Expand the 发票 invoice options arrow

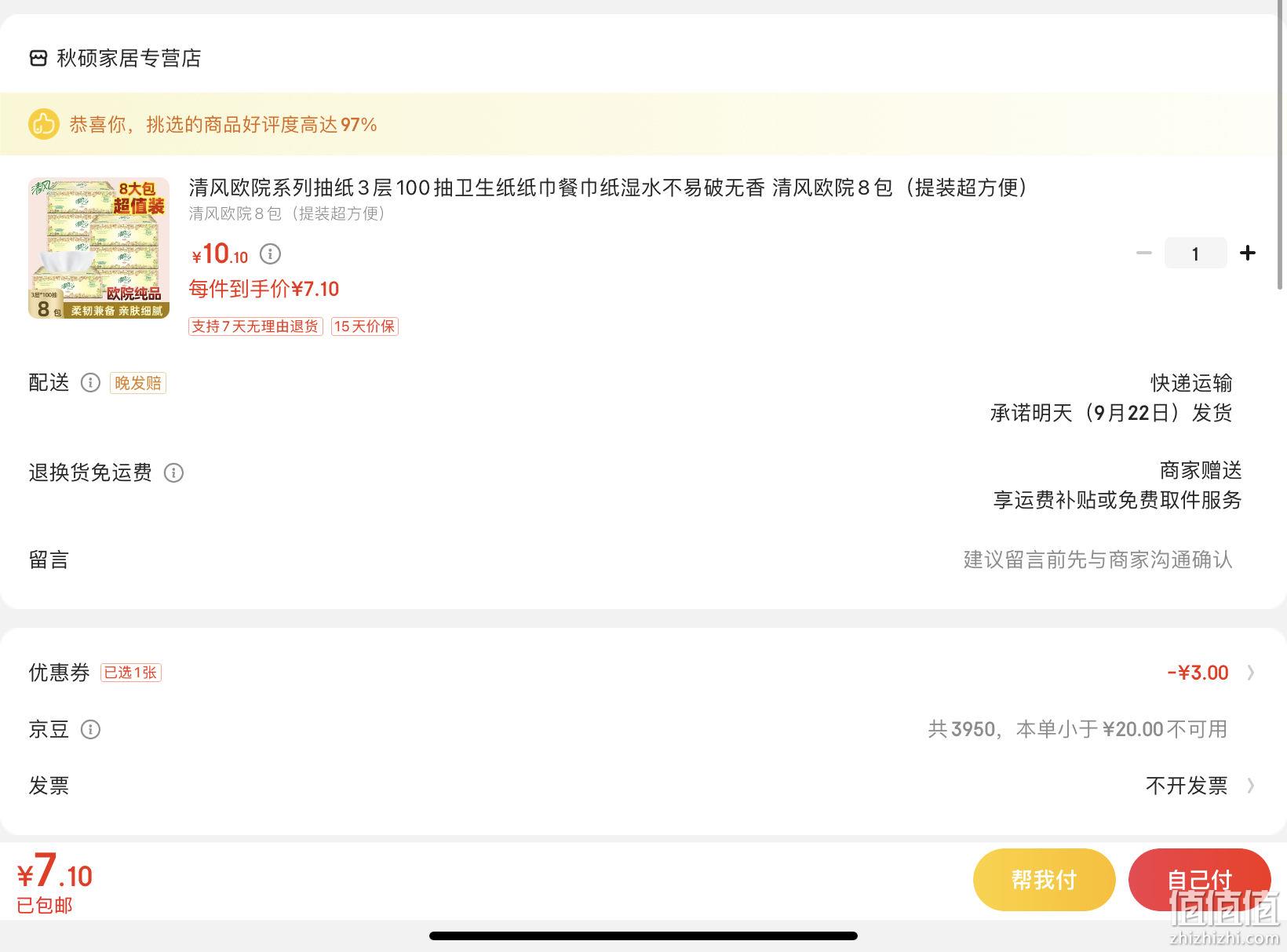coord(1251,786)
